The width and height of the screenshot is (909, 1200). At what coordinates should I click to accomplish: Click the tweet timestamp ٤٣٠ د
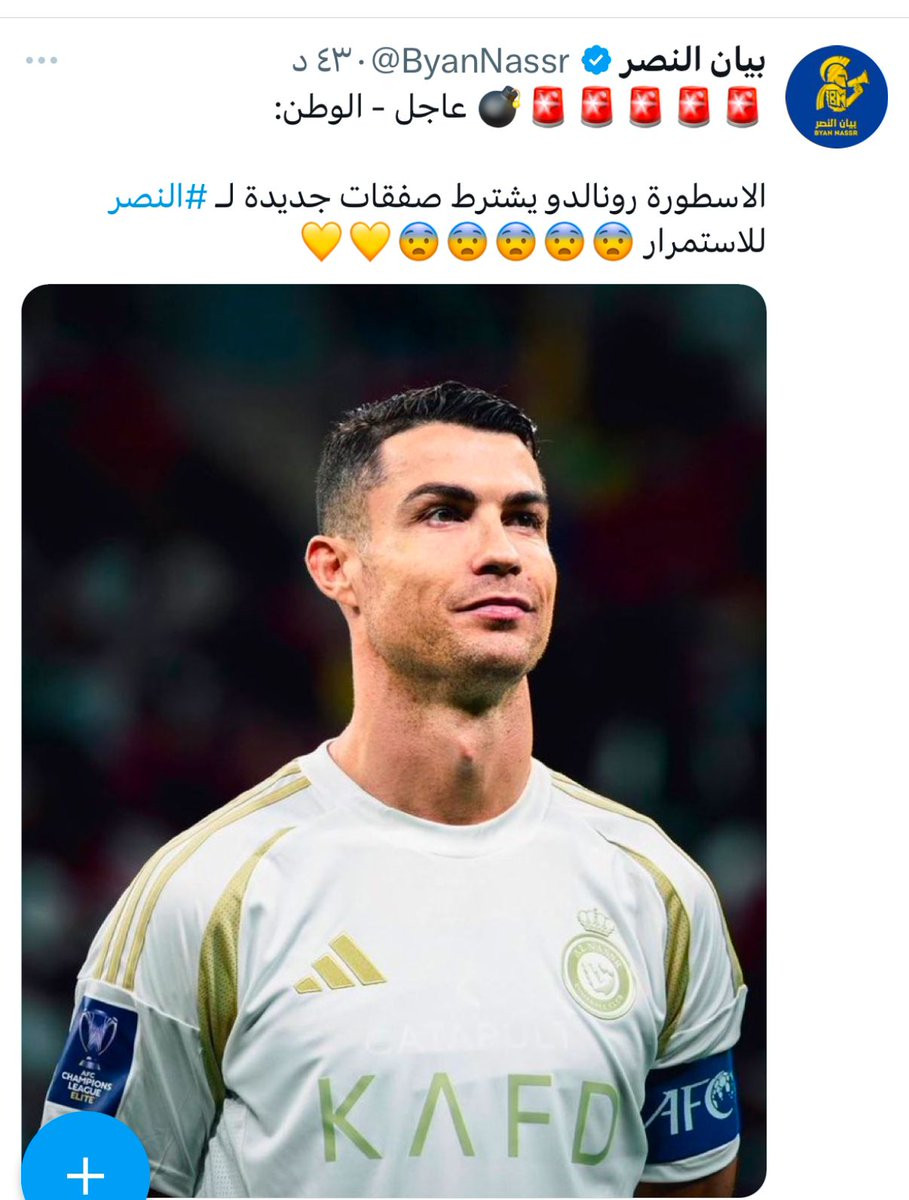coord(326,62)
